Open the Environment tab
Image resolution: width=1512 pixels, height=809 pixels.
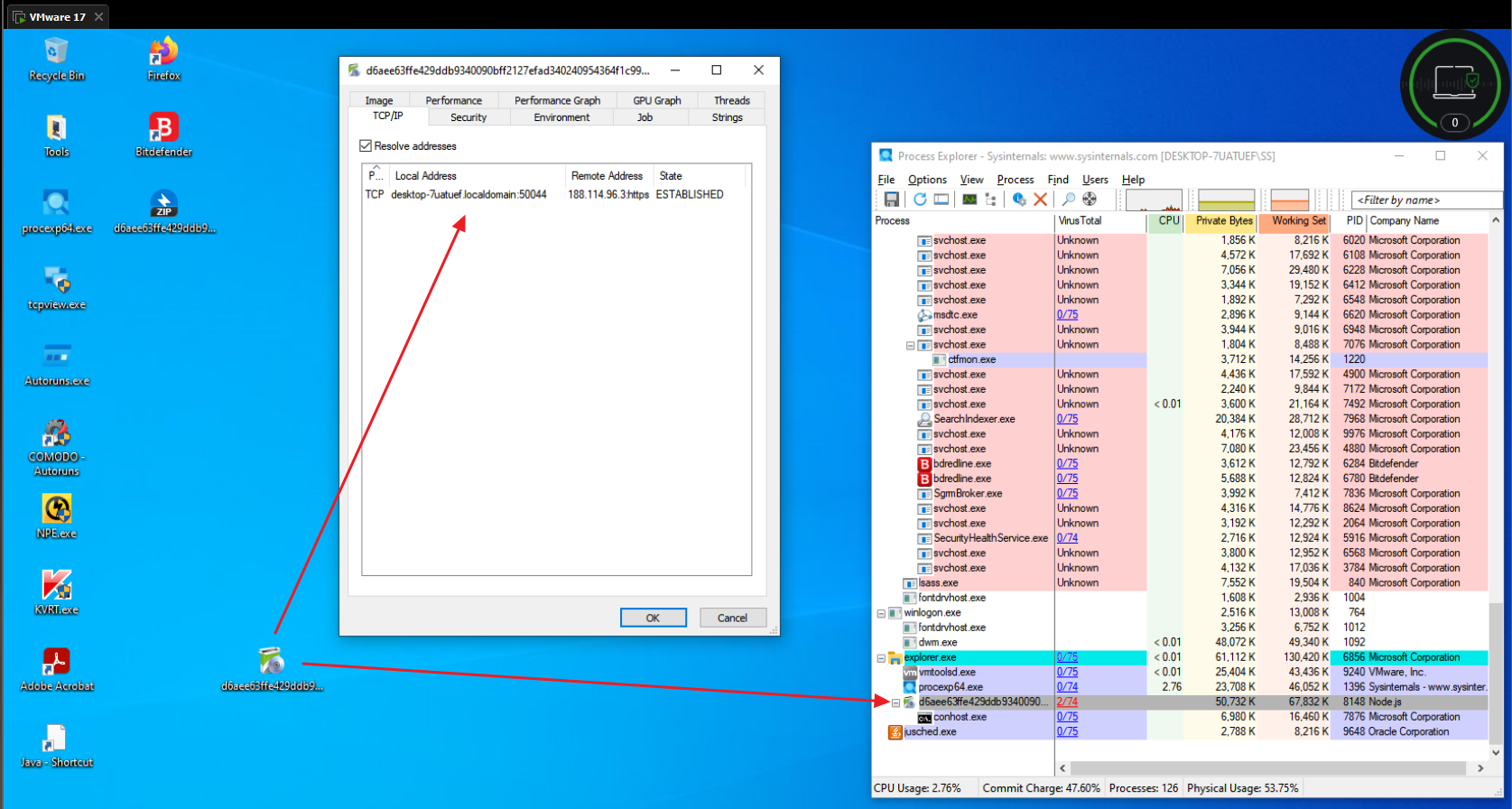(561, 117)
